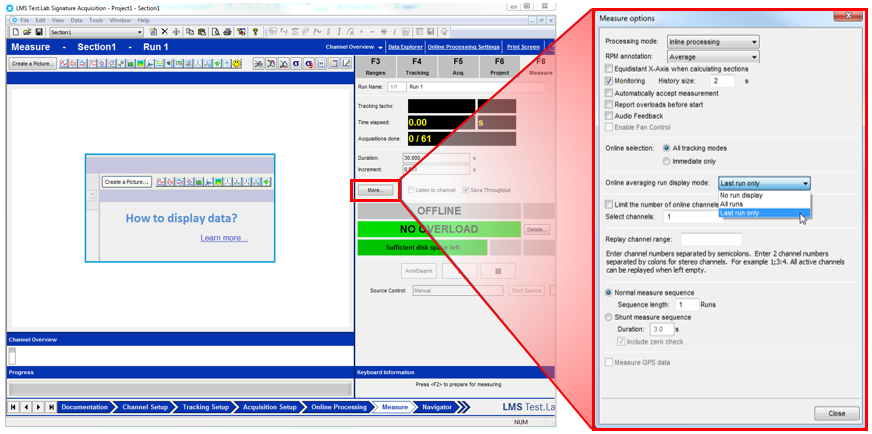Image resolution: width=872 pixels, height=434 pixels.
Task: Open the Data menu
Action: 76,20
